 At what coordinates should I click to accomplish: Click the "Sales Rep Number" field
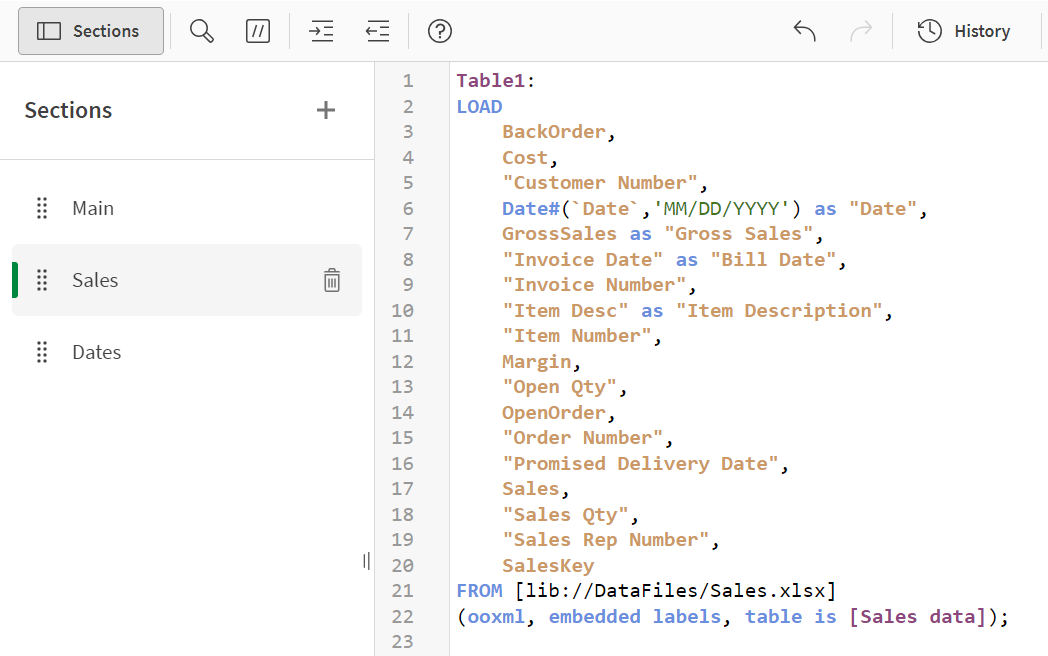[606, 540]
